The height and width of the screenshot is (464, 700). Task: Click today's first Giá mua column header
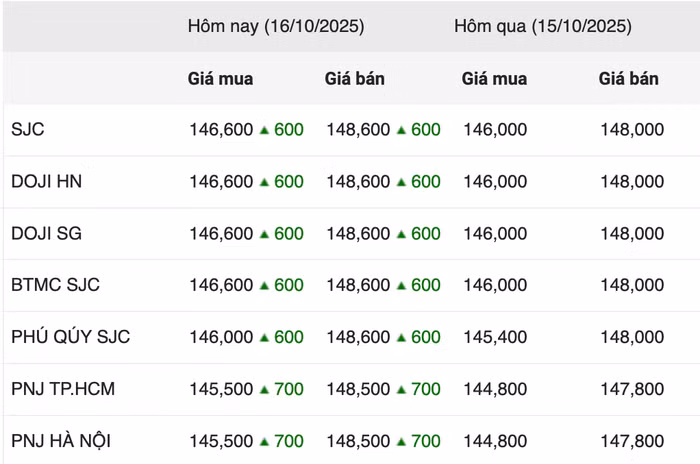220,78
